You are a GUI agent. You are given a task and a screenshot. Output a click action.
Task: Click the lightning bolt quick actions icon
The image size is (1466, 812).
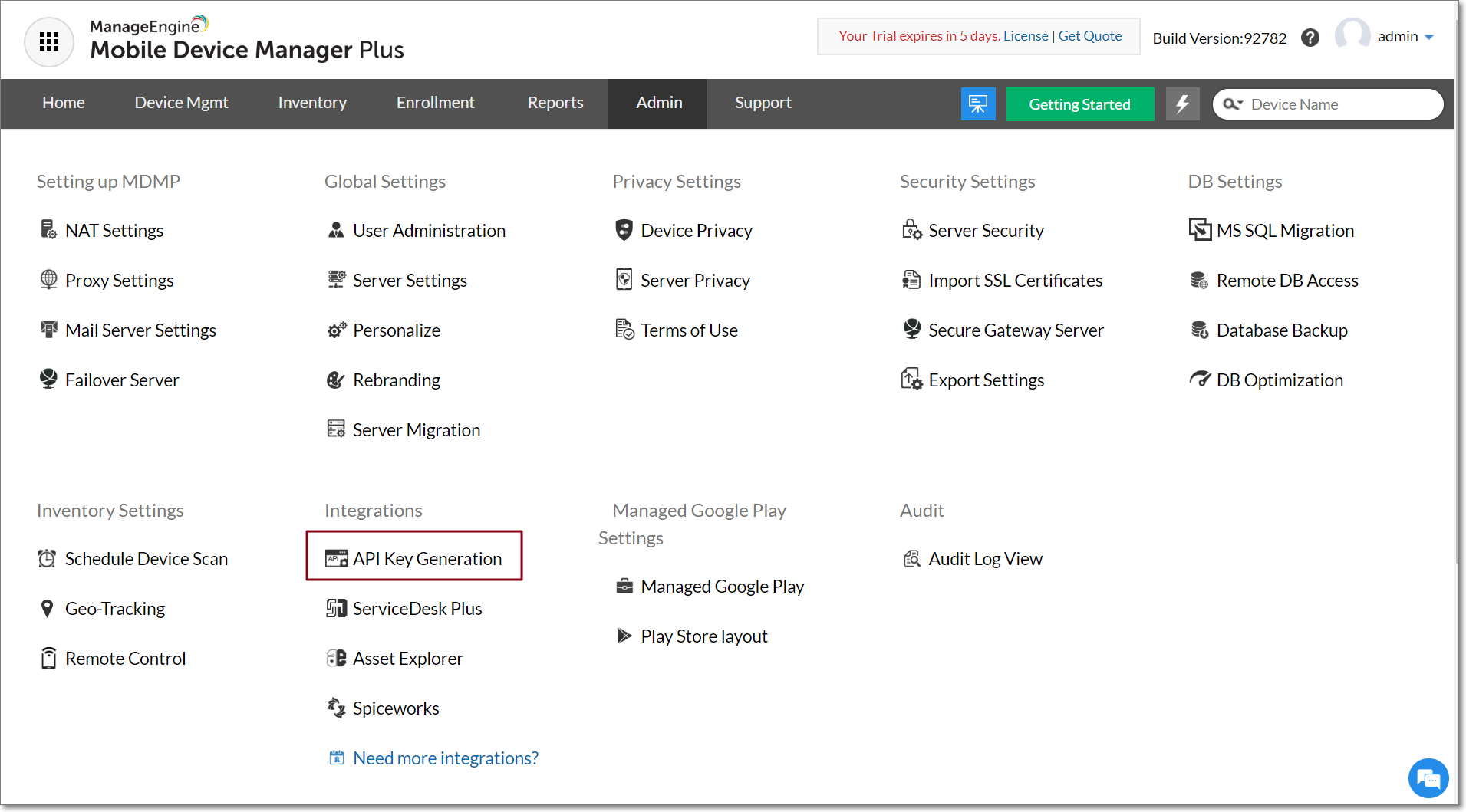point(1182,104)
